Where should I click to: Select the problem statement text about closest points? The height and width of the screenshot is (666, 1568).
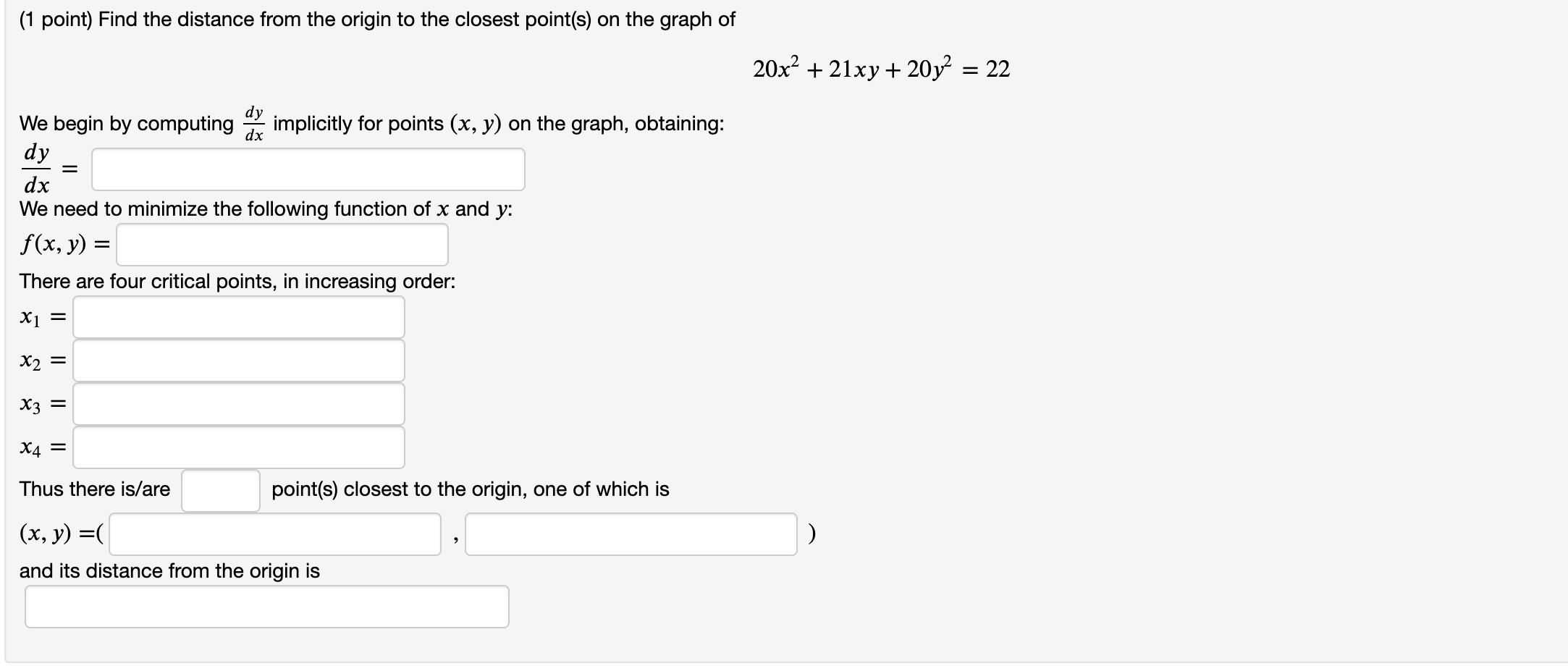tap(376, 20)
